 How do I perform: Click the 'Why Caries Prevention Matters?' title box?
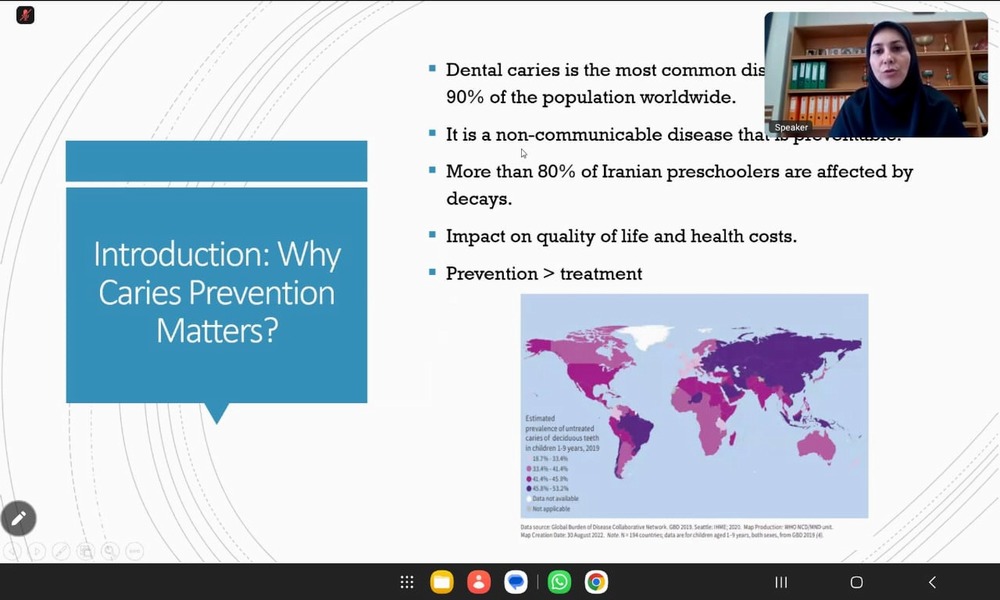pos(216,293)
